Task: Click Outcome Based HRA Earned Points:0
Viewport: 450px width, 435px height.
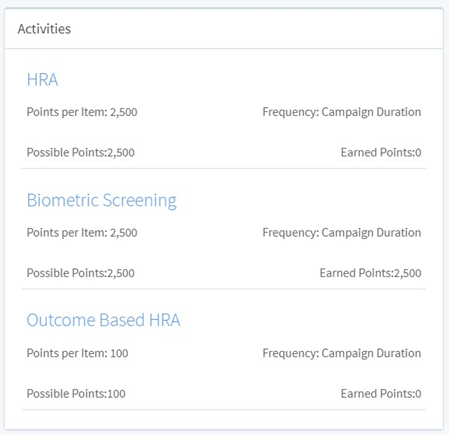Action: (381, 394)
